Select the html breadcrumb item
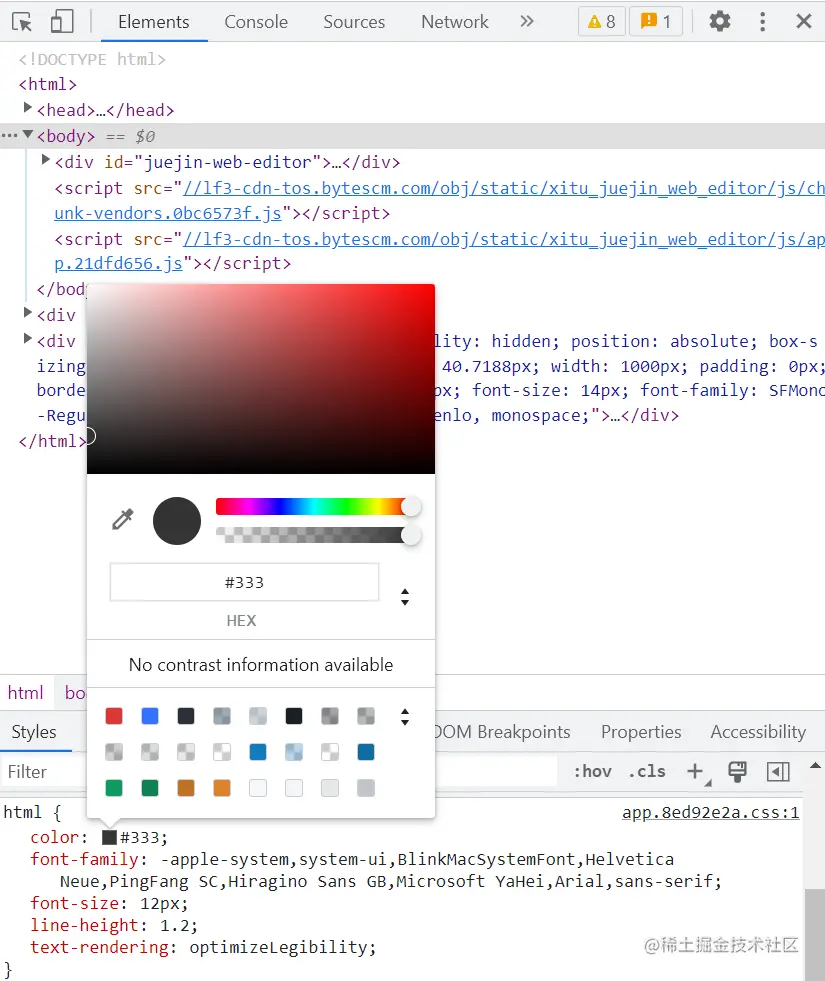 click(x=26, y=693)
